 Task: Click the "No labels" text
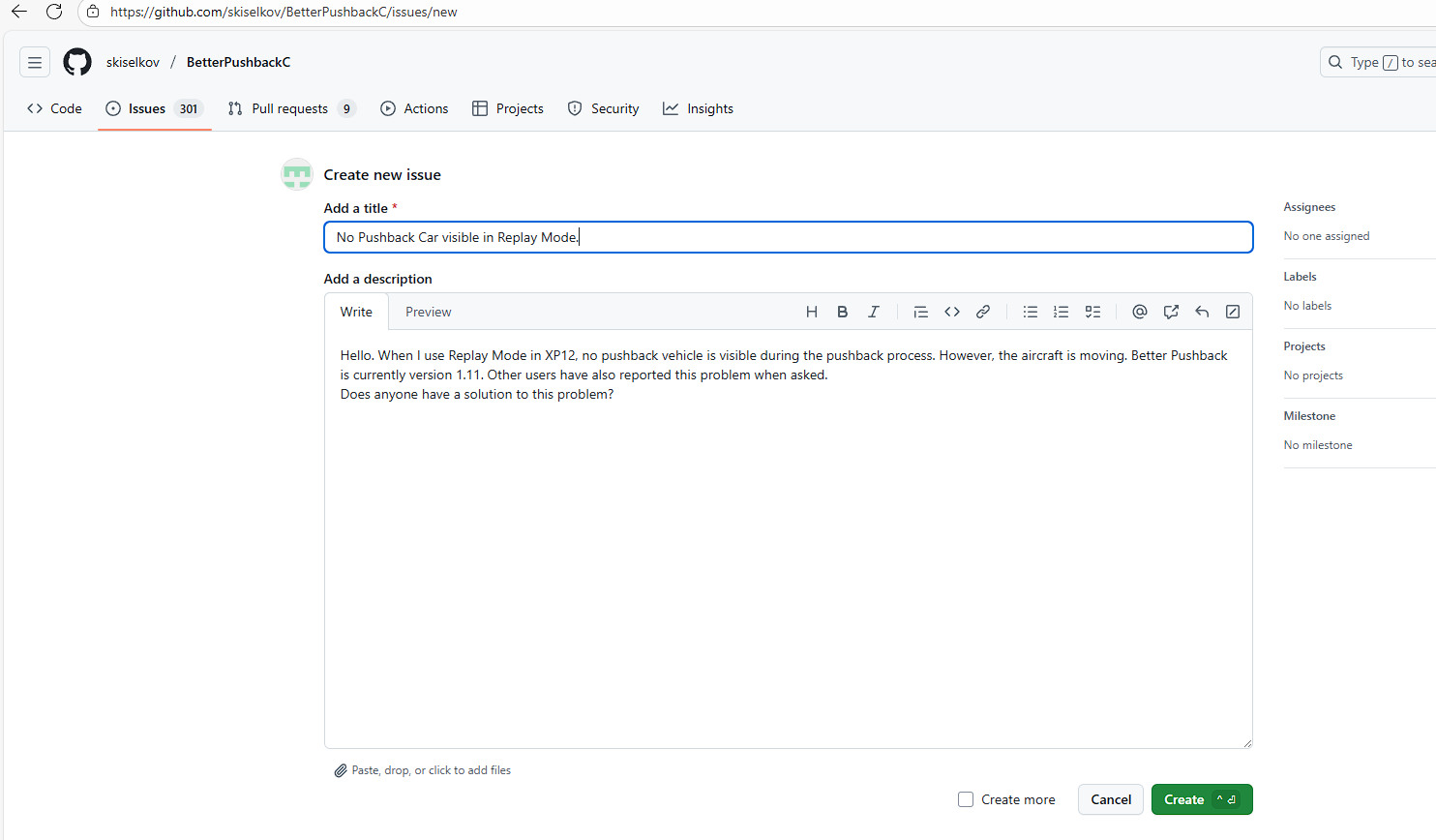tap(1307, 306)
